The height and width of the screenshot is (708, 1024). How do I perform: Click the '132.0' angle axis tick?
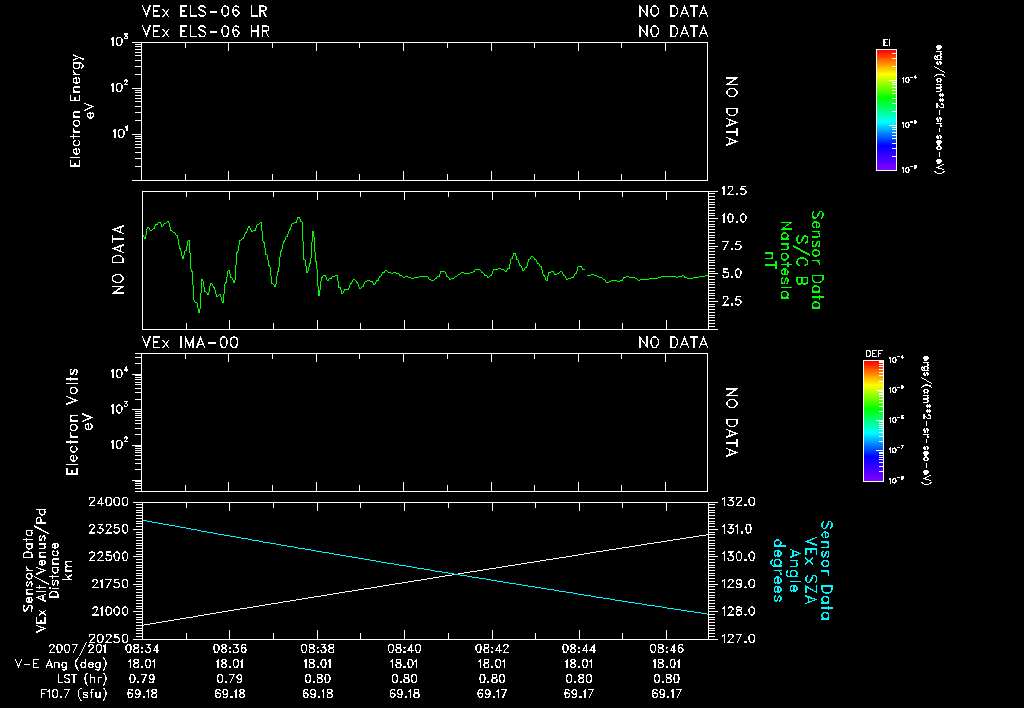(x=739, y=502)
